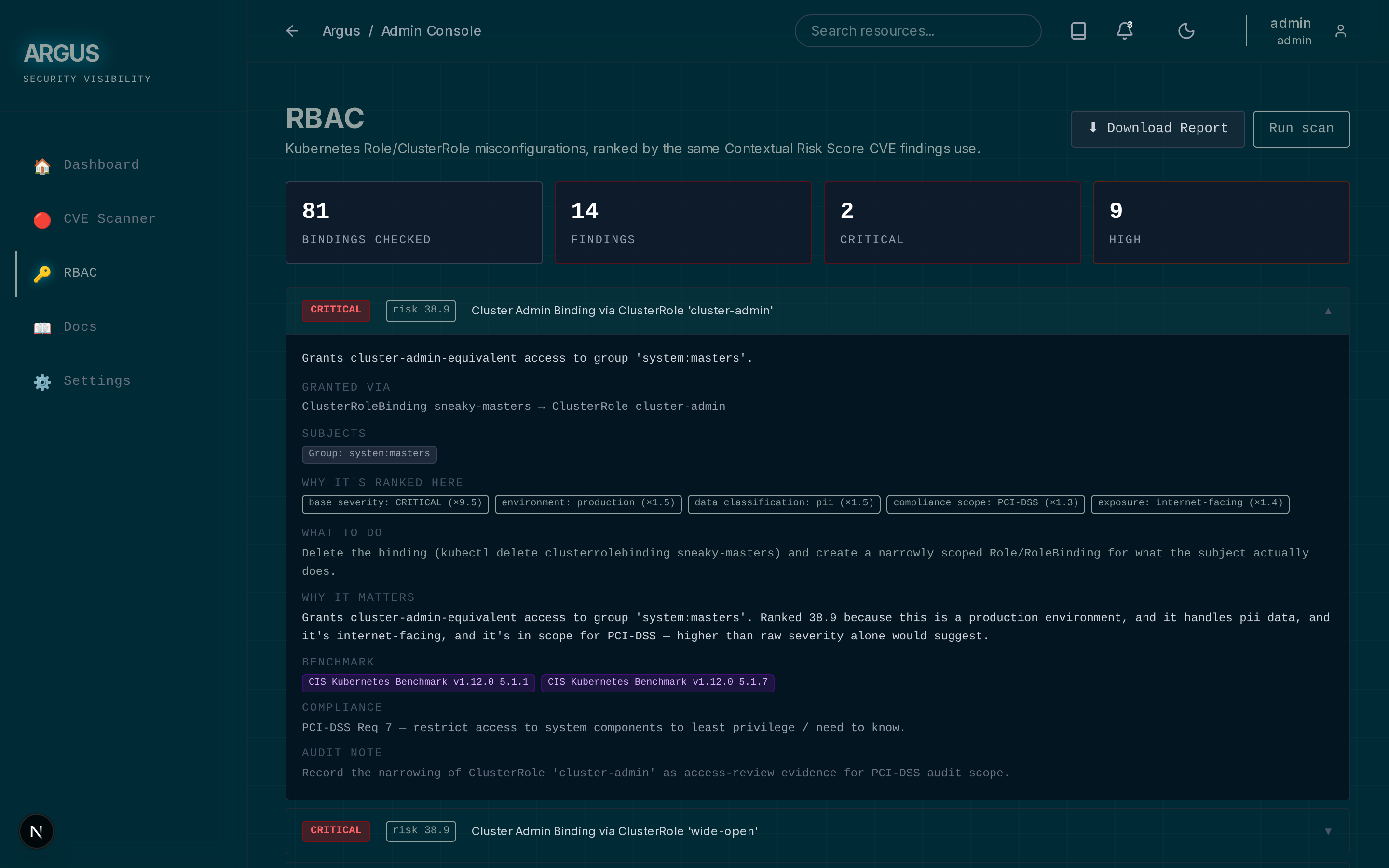Image resolution: width=1389 pixels, height=868 pixels.
Task: Click CIS Kubernetes Benchmark v1.12.0 5.1.7 tag
Action: pyautogui.click(x=657, y=682)
